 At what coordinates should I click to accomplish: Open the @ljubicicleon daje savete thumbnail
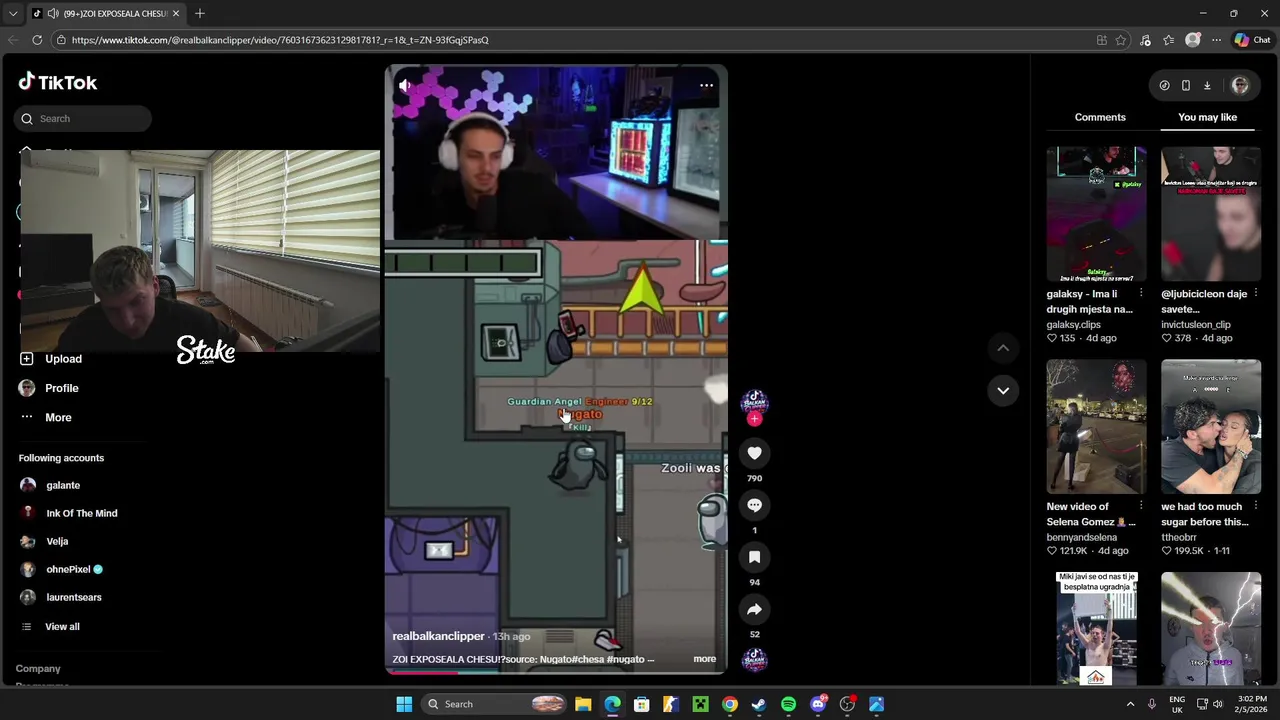click(1211, 214)
